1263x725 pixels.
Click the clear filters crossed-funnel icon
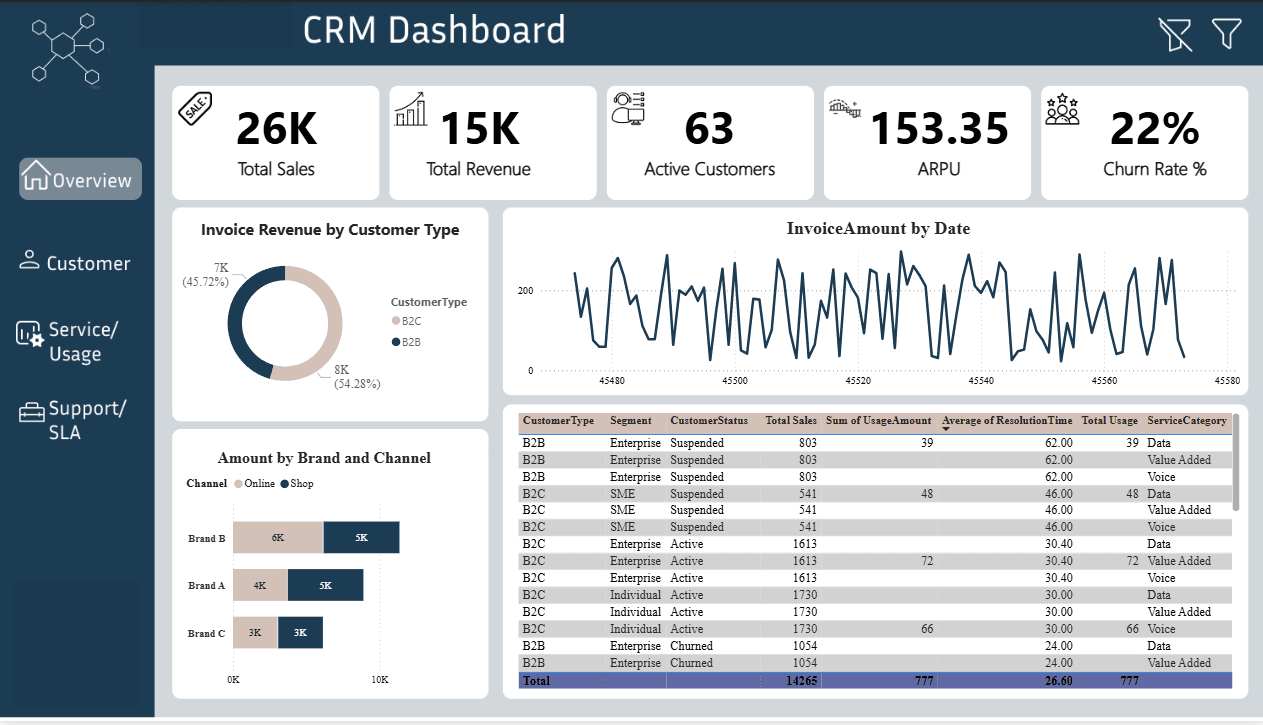1175,34
